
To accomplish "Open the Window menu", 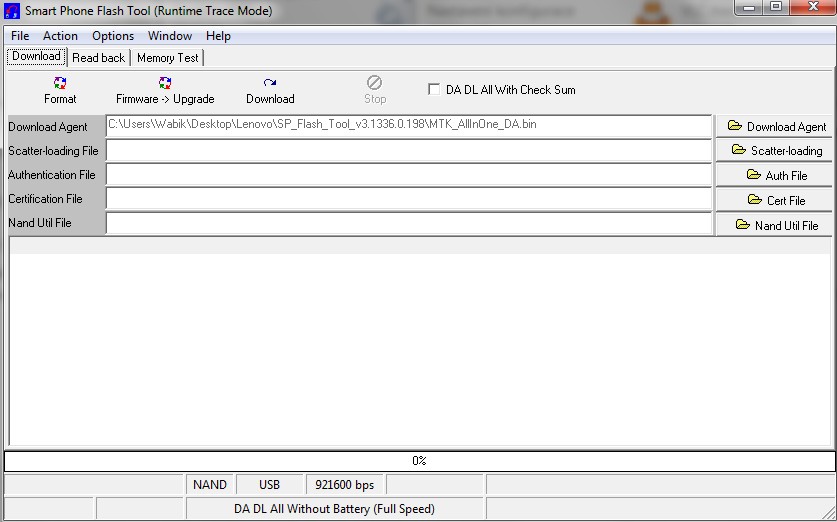I will click(170, 36).
